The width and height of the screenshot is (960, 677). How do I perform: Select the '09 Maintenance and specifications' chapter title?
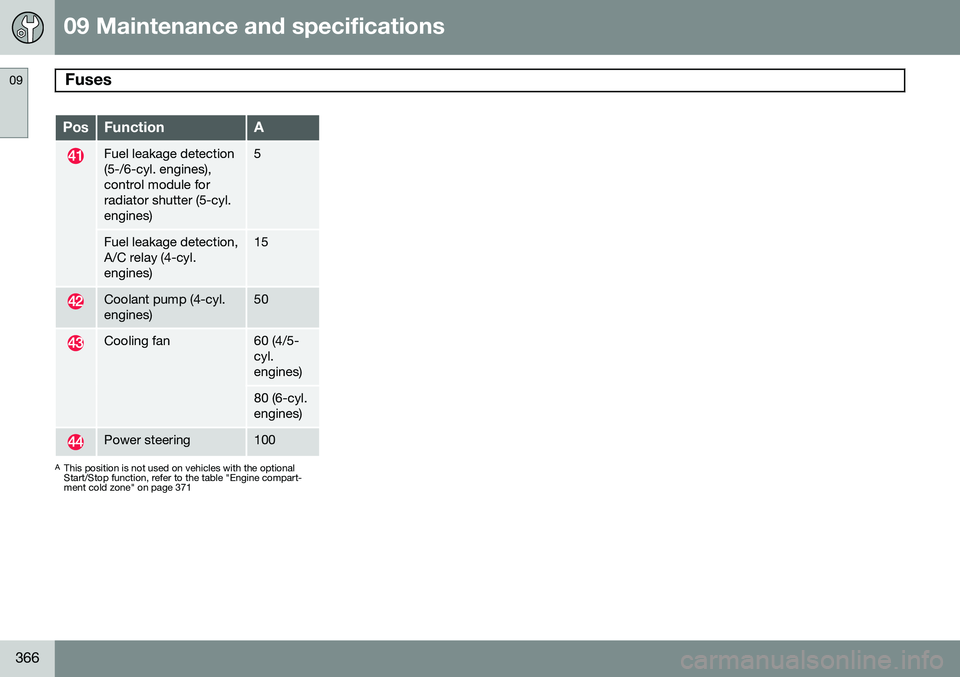click(x=254, y=26)
